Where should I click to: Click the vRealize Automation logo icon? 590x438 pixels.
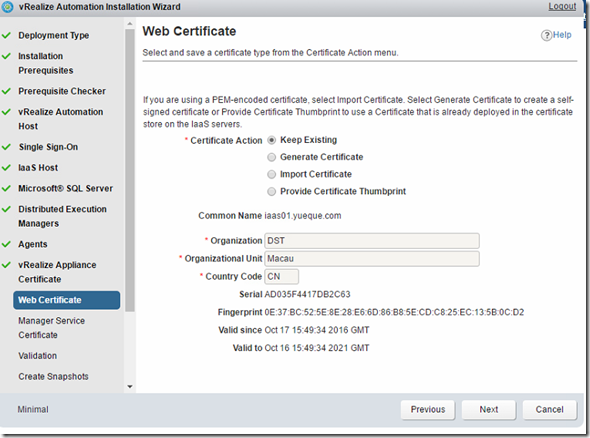[7, 6]
